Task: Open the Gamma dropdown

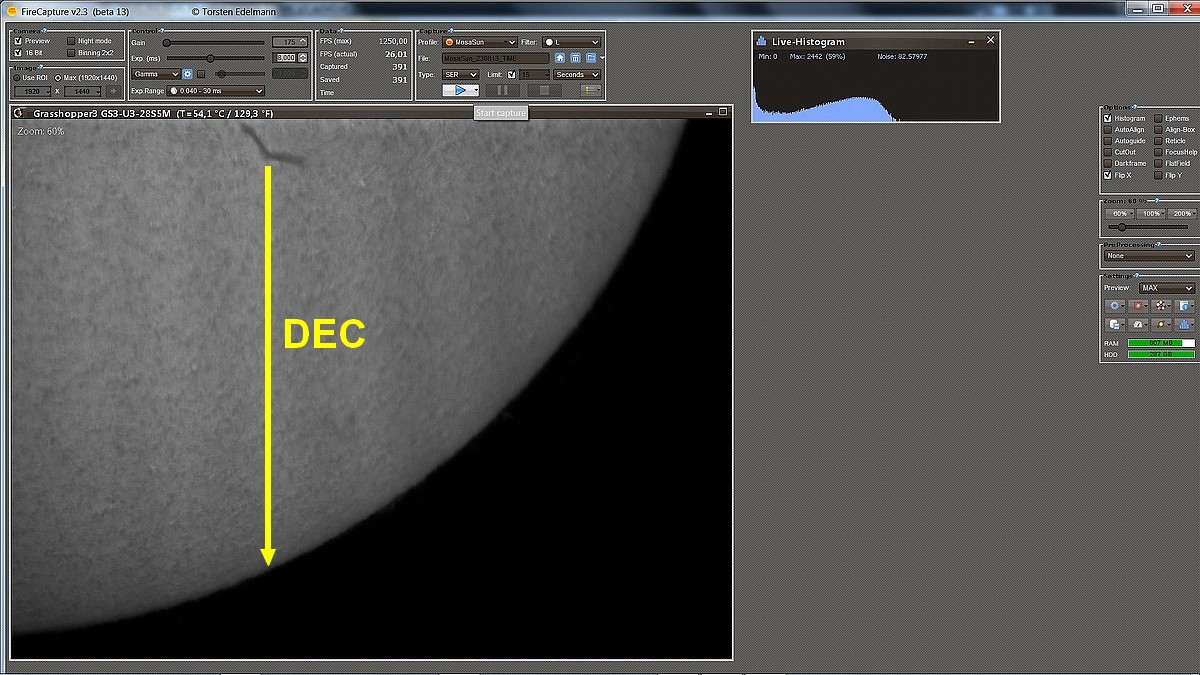Action: [x=155, y=74]
